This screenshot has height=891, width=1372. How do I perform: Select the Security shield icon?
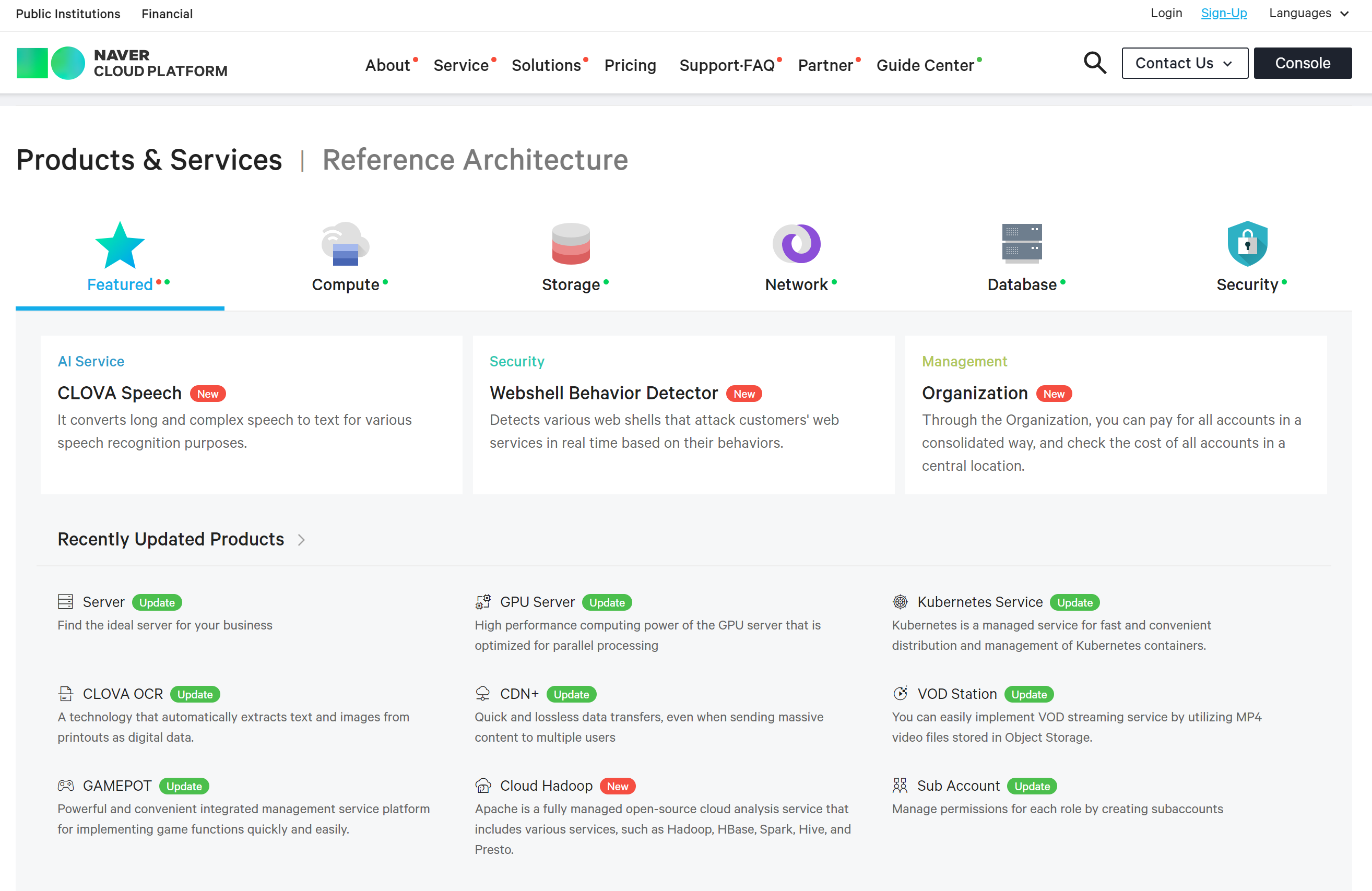(1247, 244)
